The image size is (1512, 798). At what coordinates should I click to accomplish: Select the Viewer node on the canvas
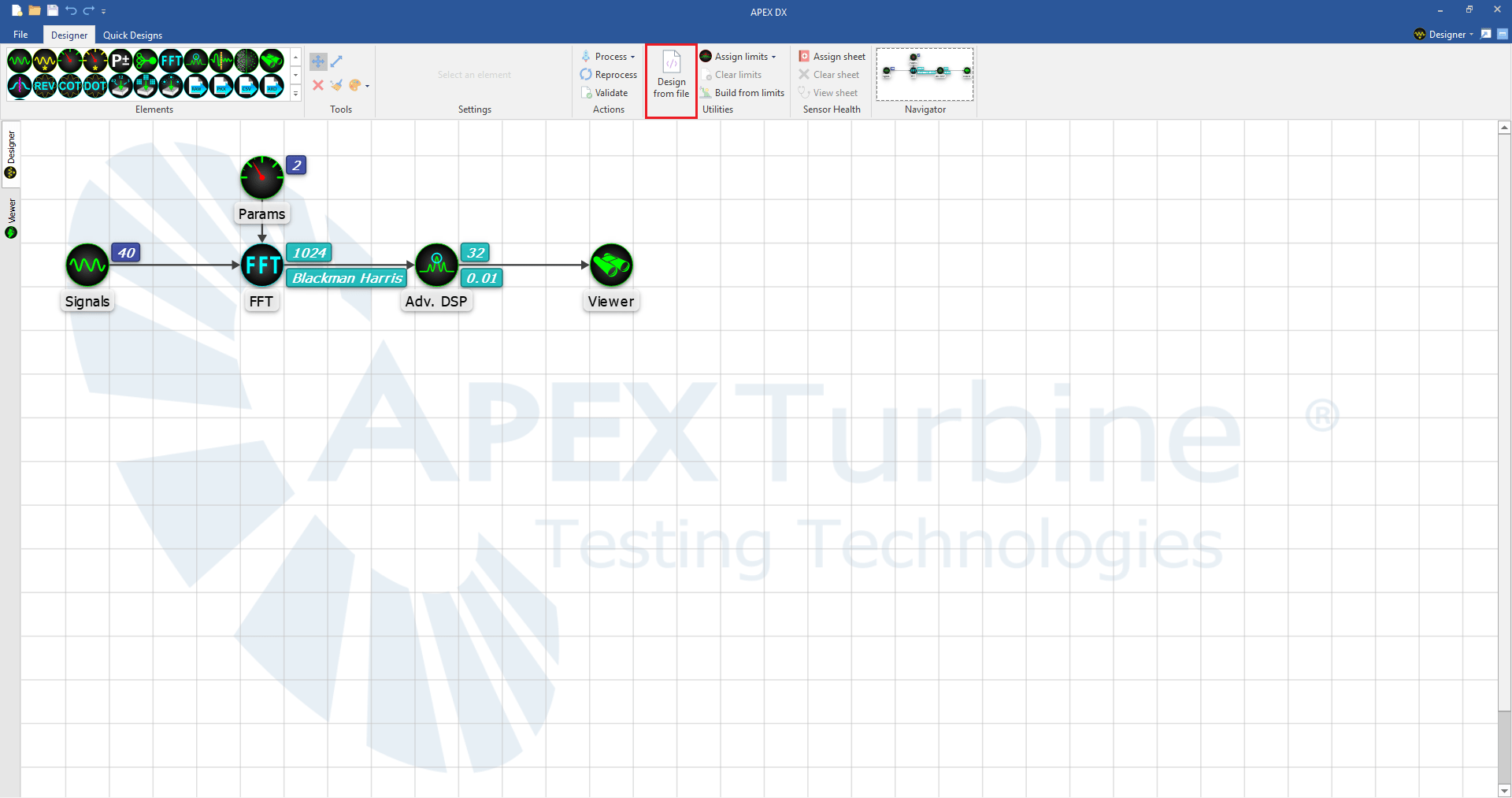tap(612, 265)
